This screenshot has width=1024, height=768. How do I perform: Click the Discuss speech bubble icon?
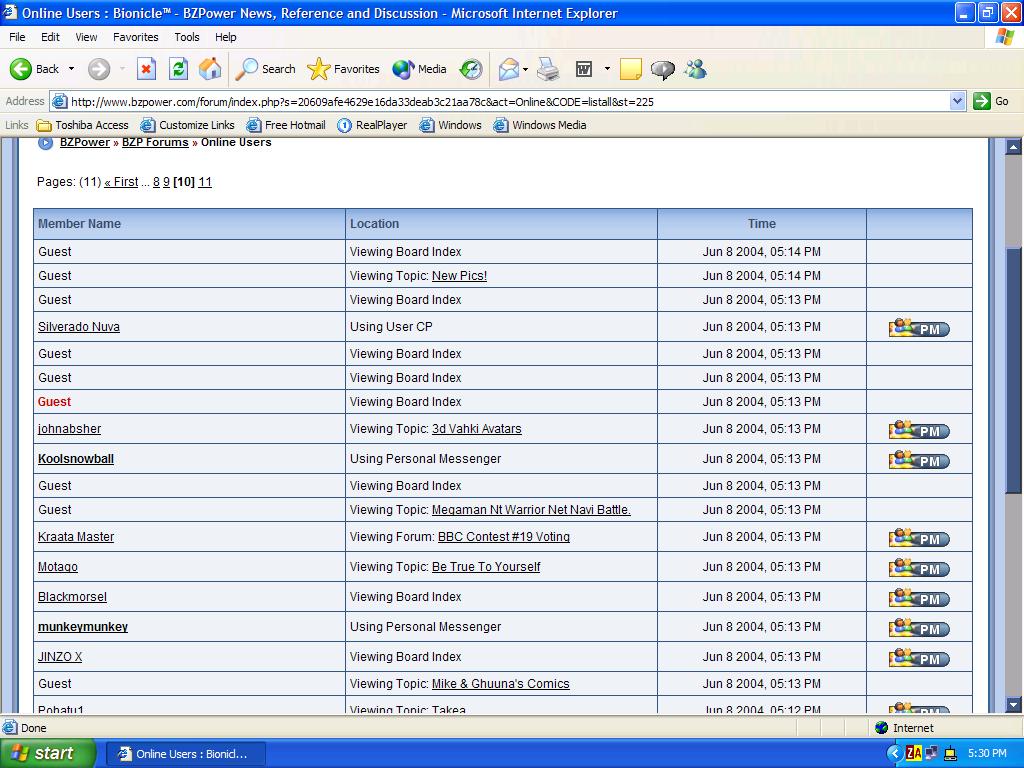(x=662, y=69)
